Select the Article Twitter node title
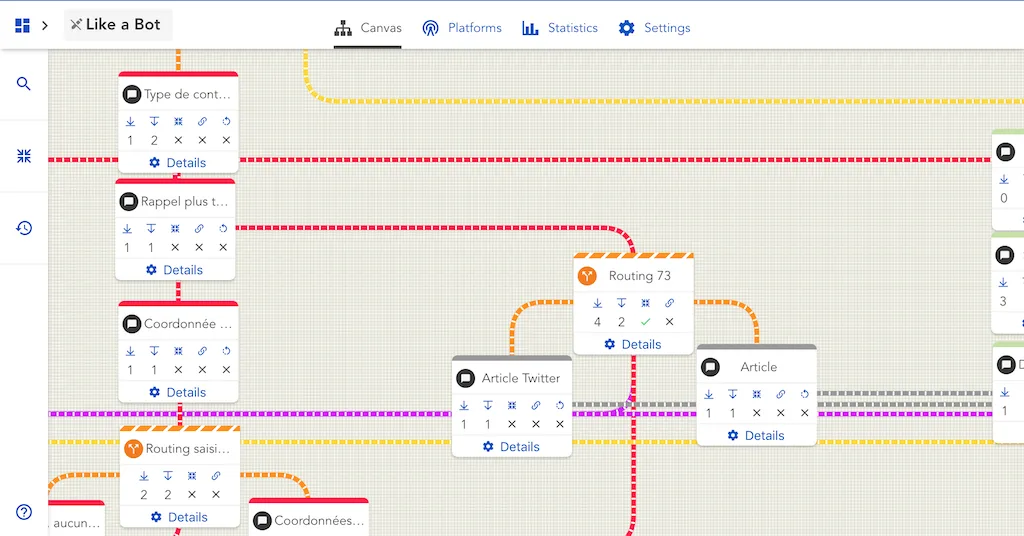1024x536 pixels. (x=520, y=378)
